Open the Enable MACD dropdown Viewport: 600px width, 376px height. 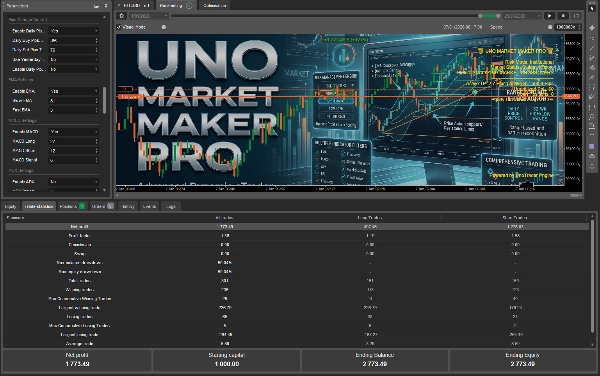coord(73,132)
